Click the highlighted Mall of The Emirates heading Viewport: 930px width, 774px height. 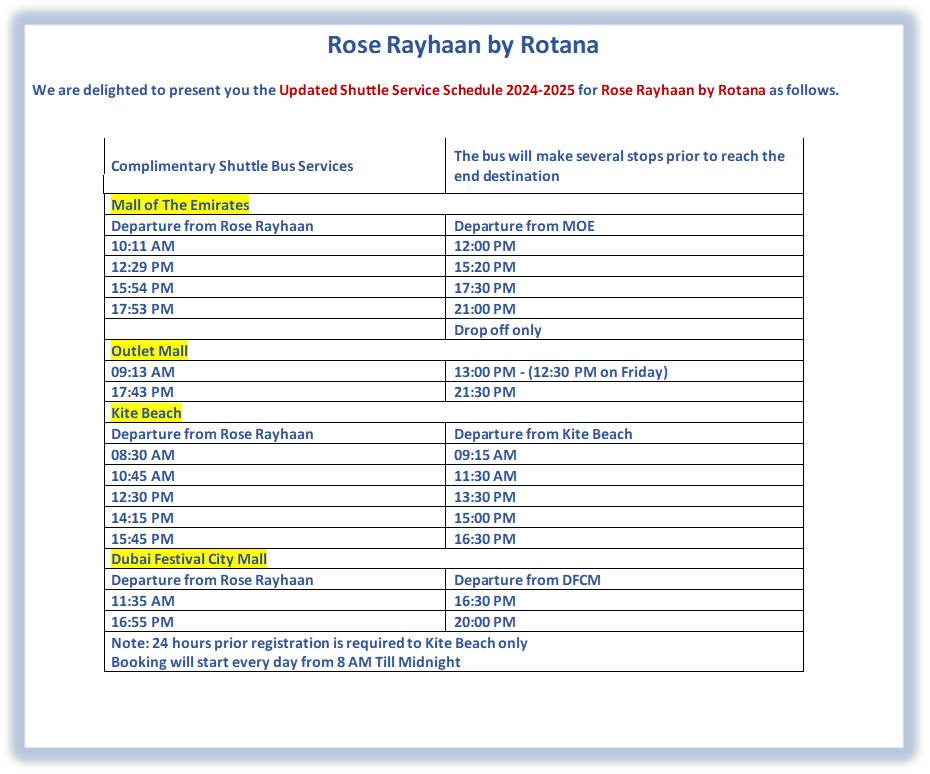[180, 205]
